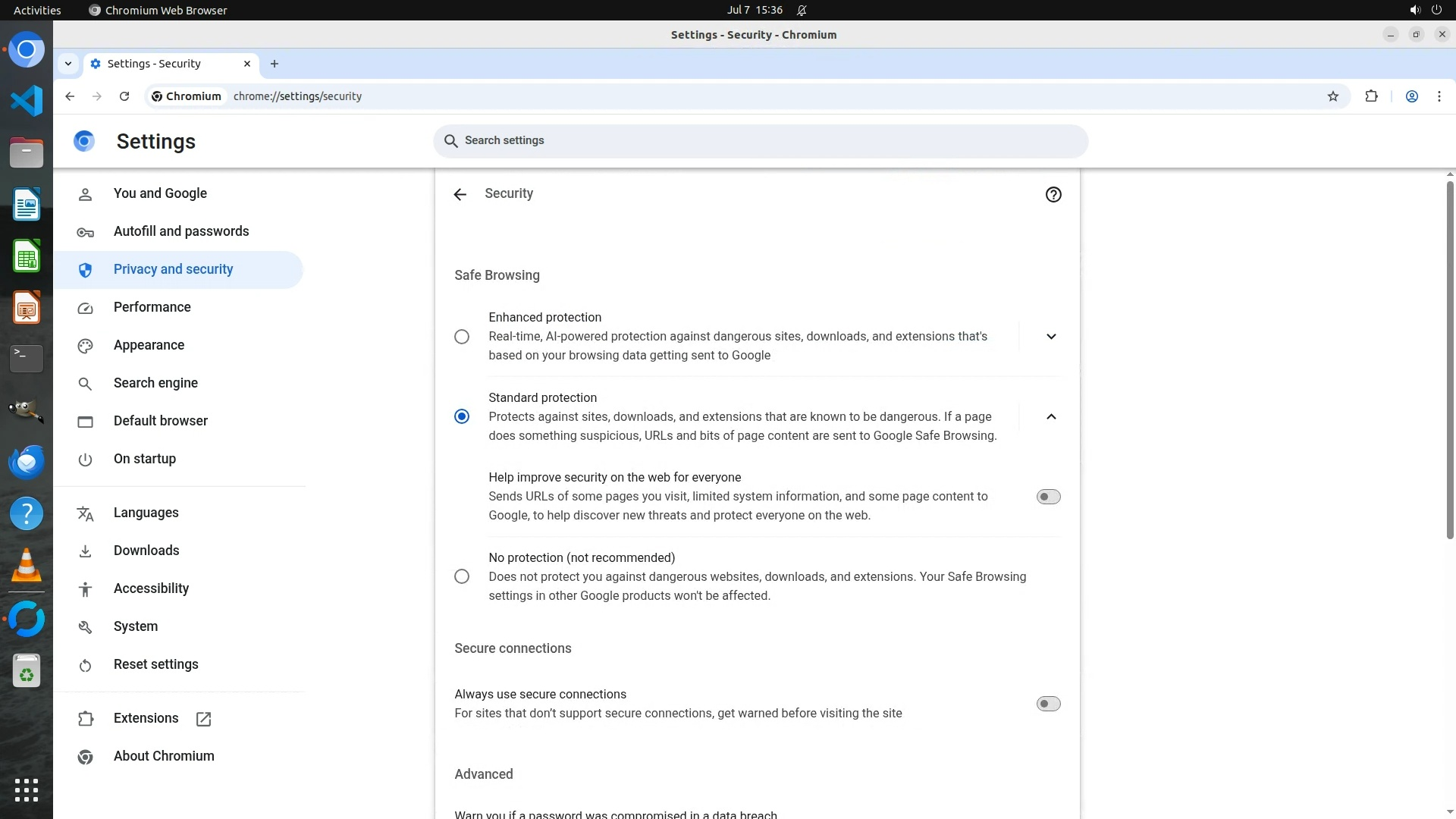Reload the page with the refresh icon
The height and width of the screenshot is (819, 1456).
[124, 96]
